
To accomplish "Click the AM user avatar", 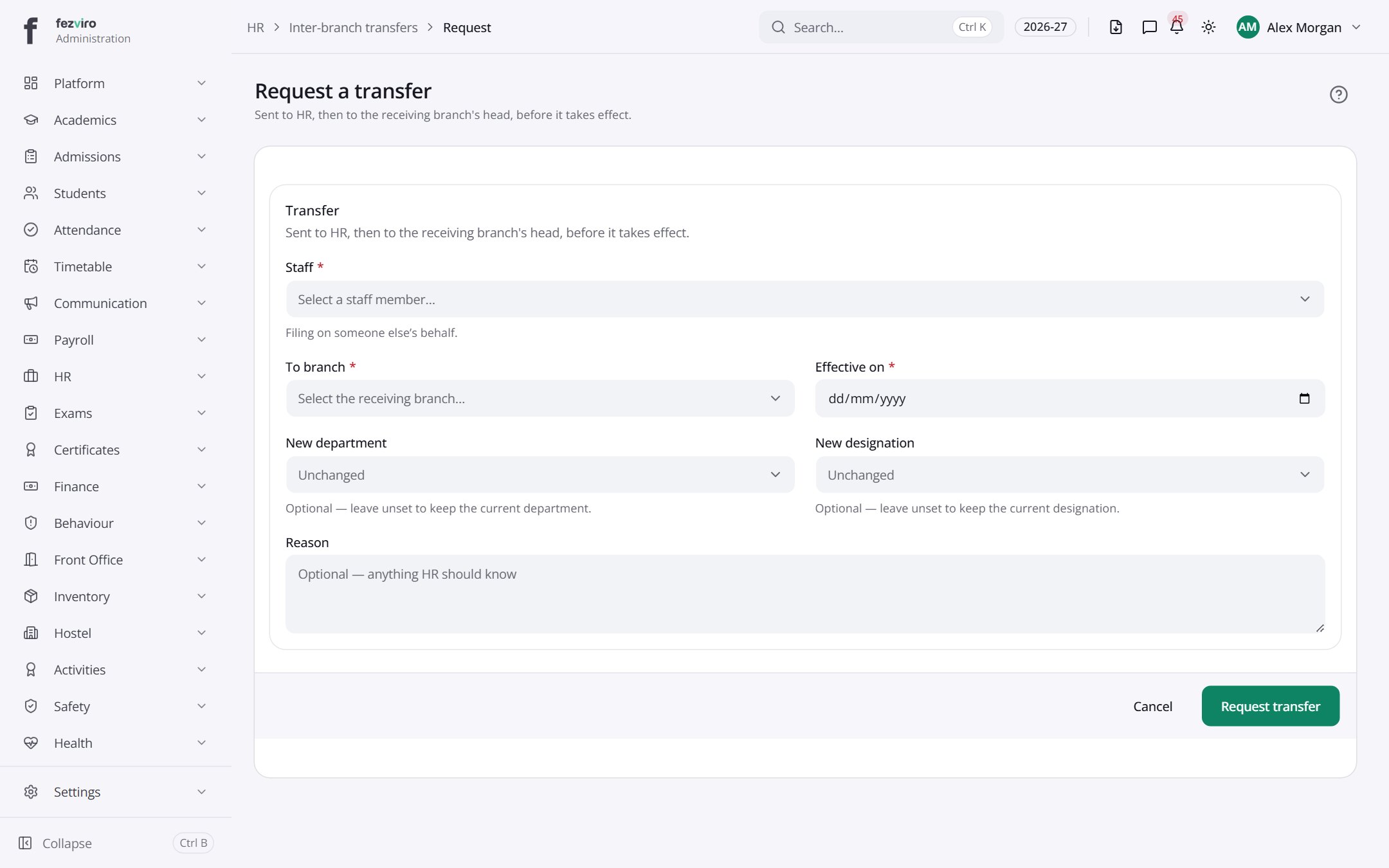I will pyautogui.click(x=1248, y=27).
